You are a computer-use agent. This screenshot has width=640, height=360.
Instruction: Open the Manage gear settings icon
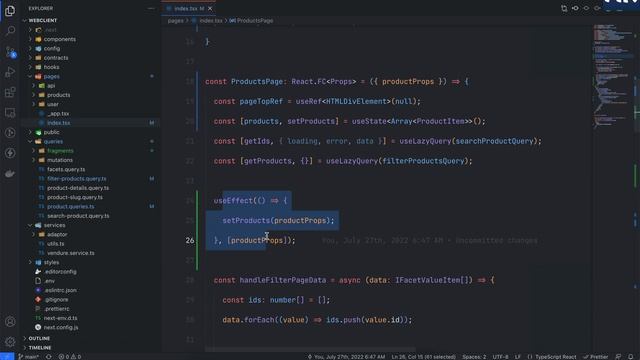coord(10,341)
